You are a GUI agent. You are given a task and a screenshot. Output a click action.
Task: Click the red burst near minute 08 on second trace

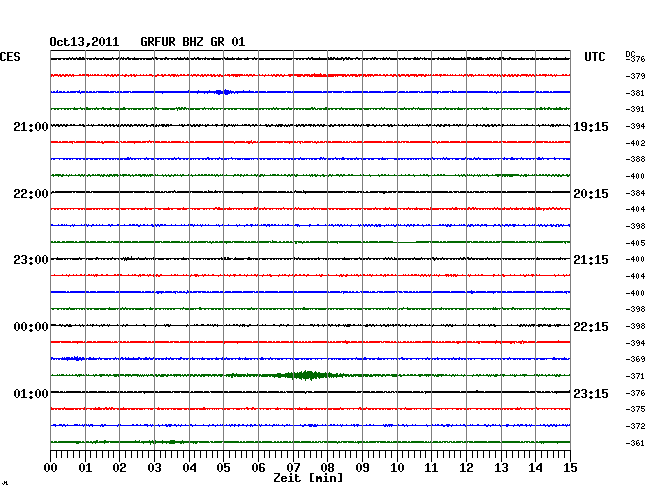[x=318, y=75]
